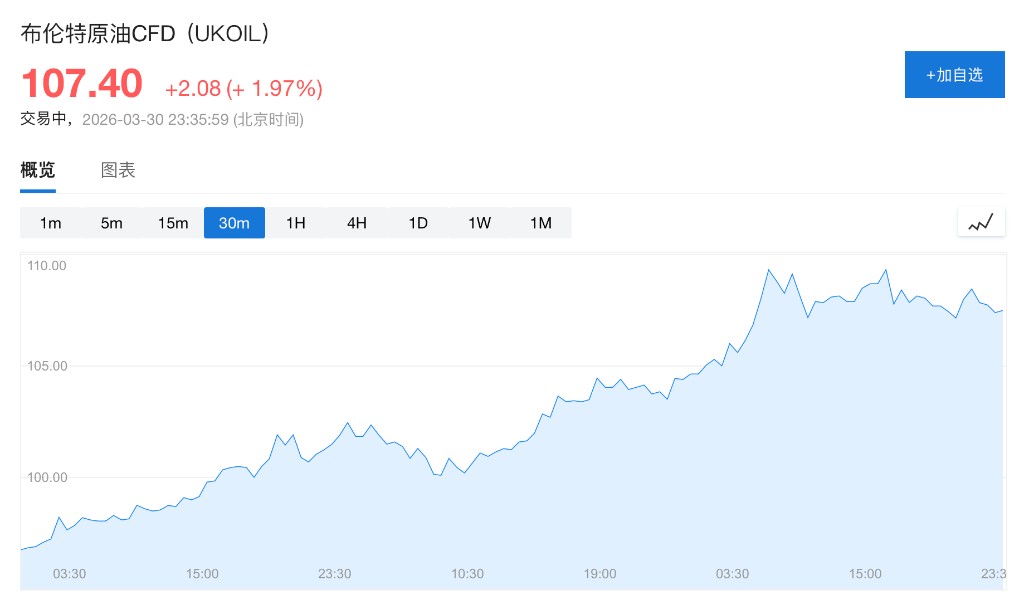Choose the 15m timeframe
1024x602 pixels.
point(173,223)
